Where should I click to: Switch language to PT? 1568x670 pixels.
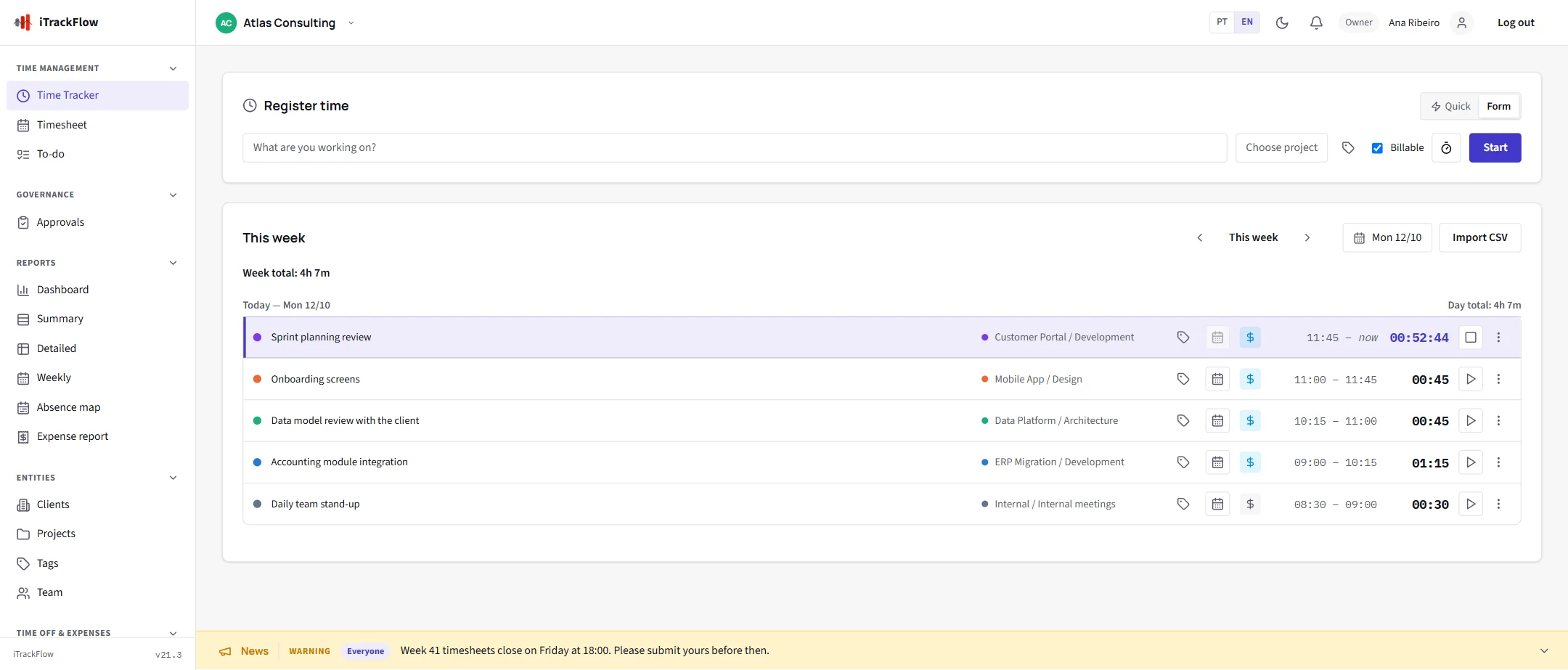(1222, 22)
